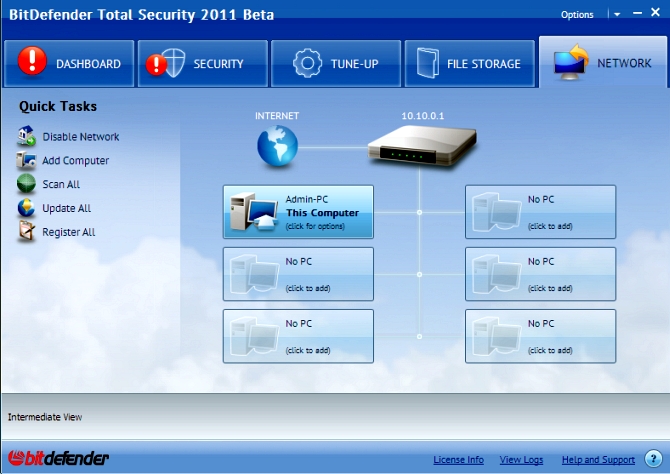The width and height of the screenshot is (670, 474).
Task: Click the Disable Network house icon
Action: pos(26,135)
